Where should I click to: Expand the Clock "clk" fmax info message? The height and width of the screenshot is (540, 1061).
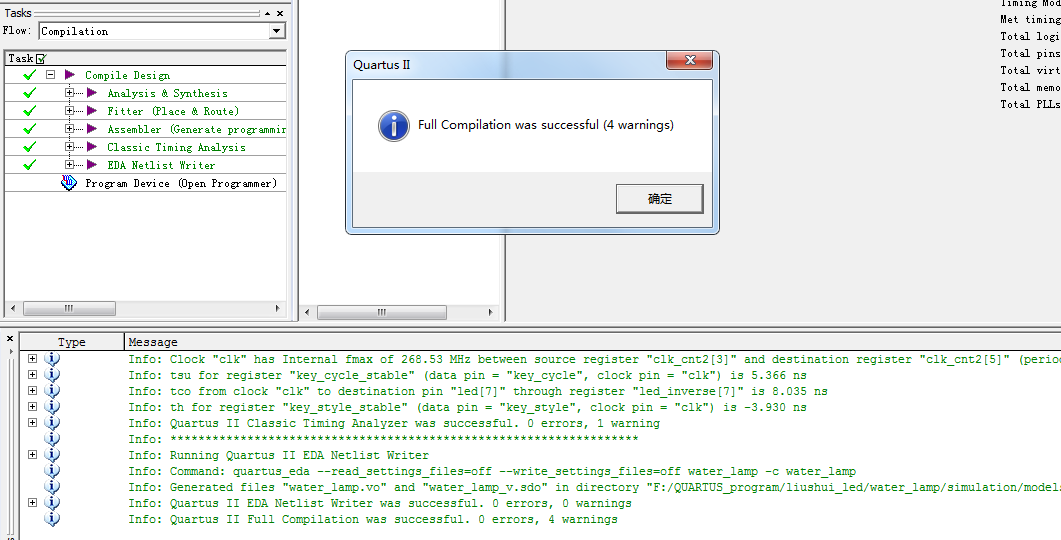(x=32, y=359)
